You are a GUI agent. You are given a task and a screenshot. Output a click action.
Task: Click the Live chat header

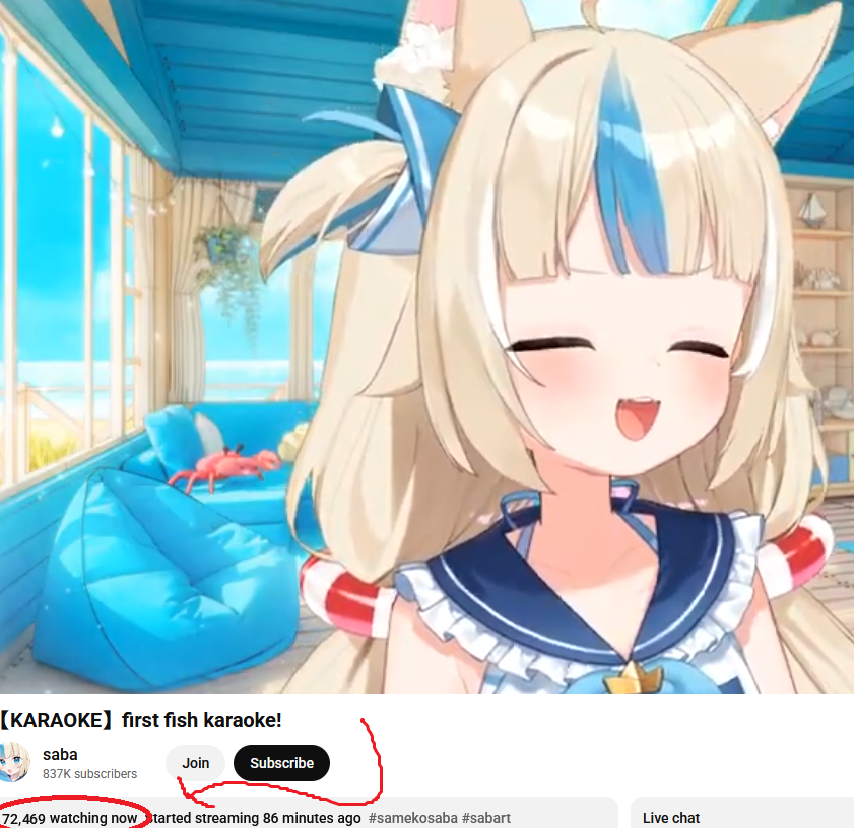pos(671,818)
